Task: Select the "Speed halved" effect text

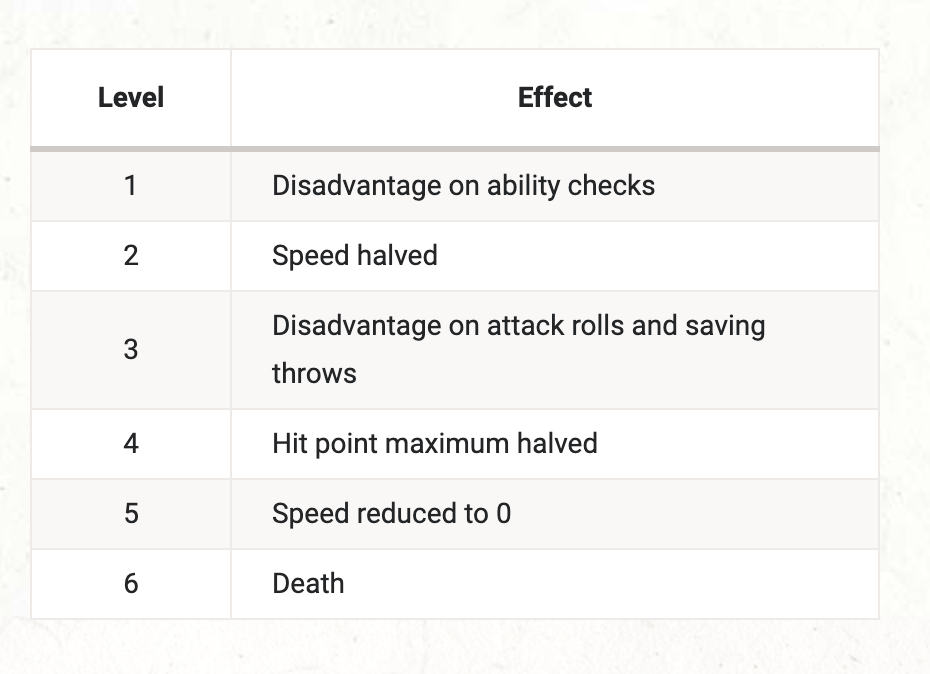Action: [x=355, y=256]
